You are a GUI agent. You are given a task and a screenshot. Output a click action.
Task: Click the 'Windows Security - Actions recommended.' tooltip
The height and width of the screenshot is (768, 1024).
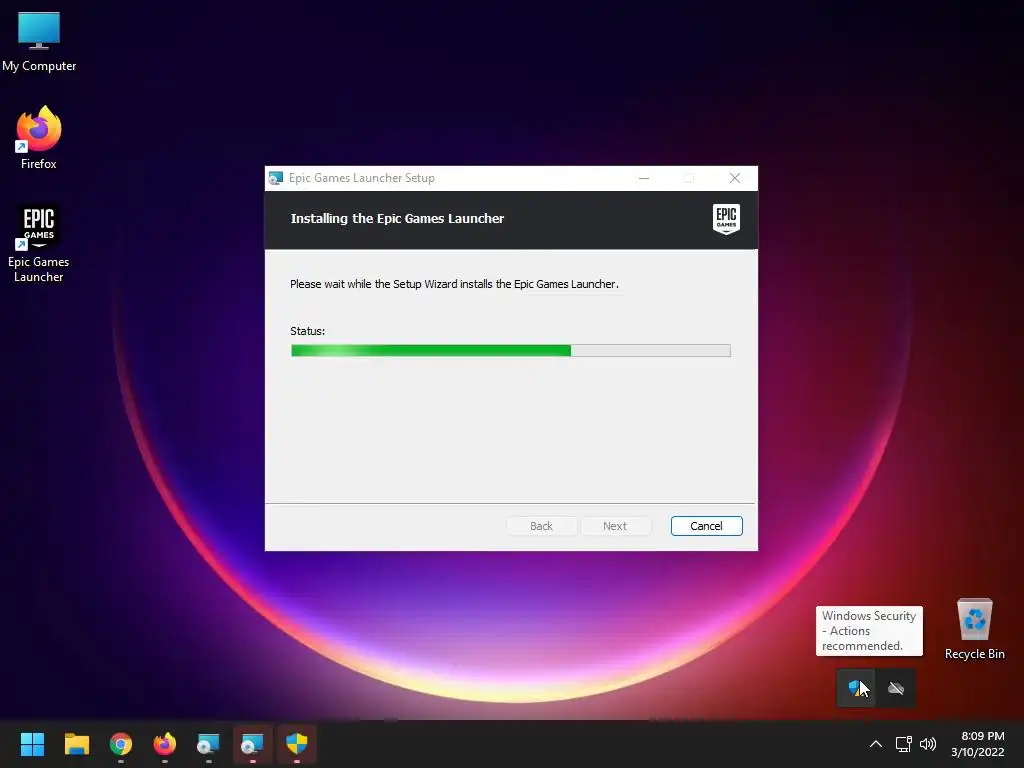[869, 631]
